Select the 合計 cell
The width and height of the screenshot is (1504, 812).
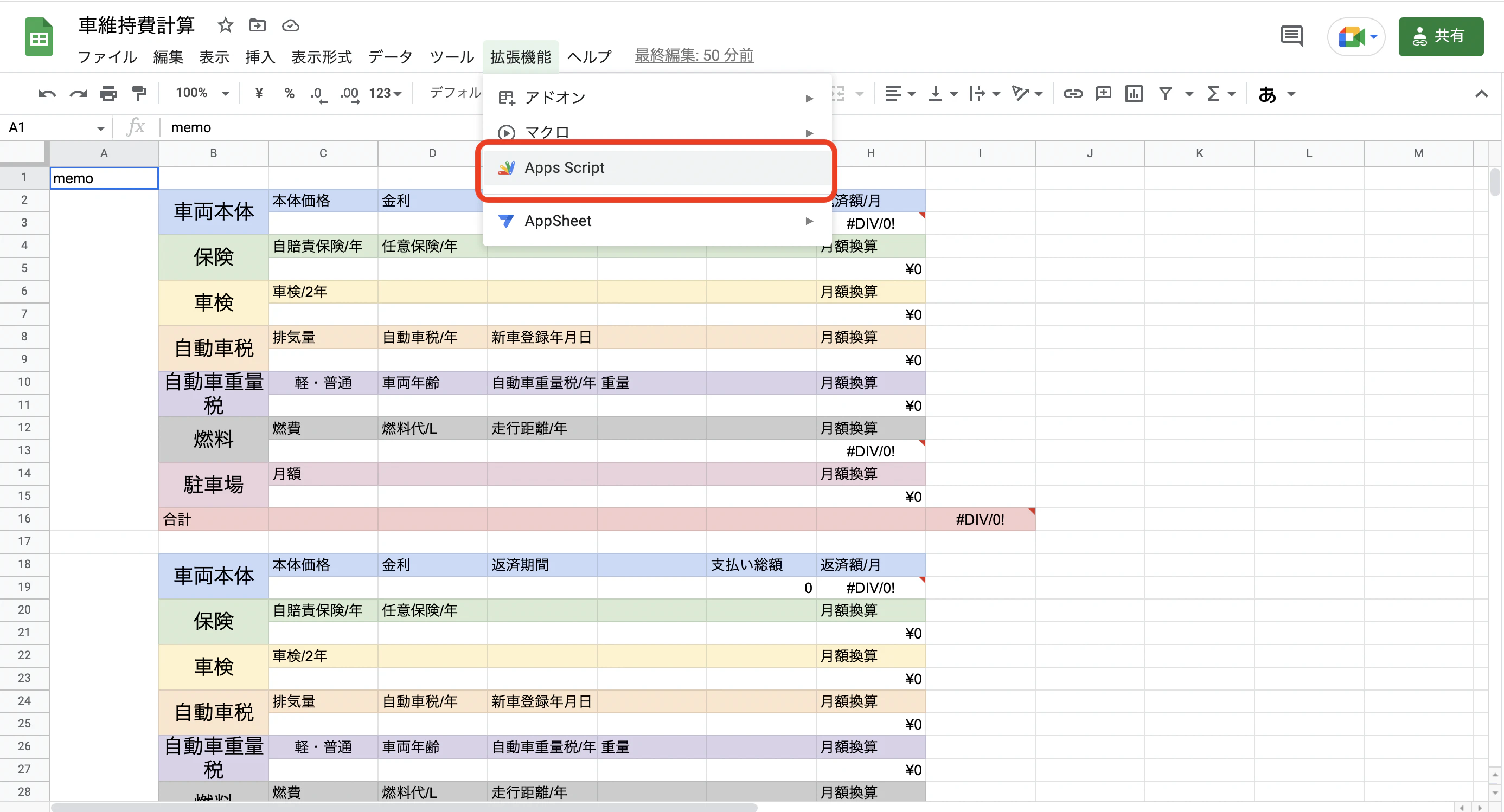(213, 519)
